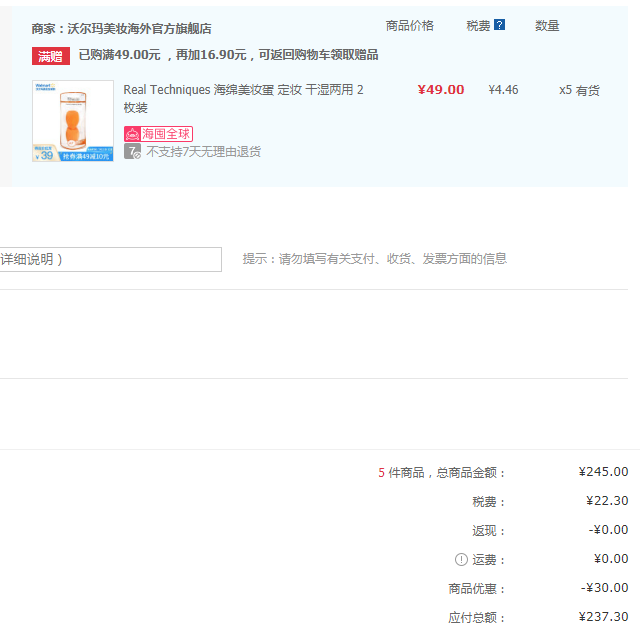
Task: Click the 海囤全球 badge
Action: [158, 134]
